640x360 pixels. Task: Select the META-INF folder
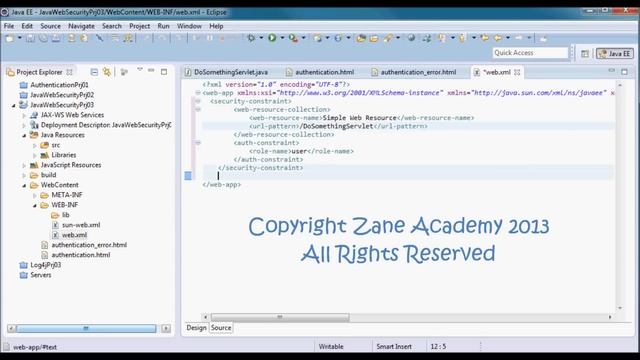click(67, 195)
